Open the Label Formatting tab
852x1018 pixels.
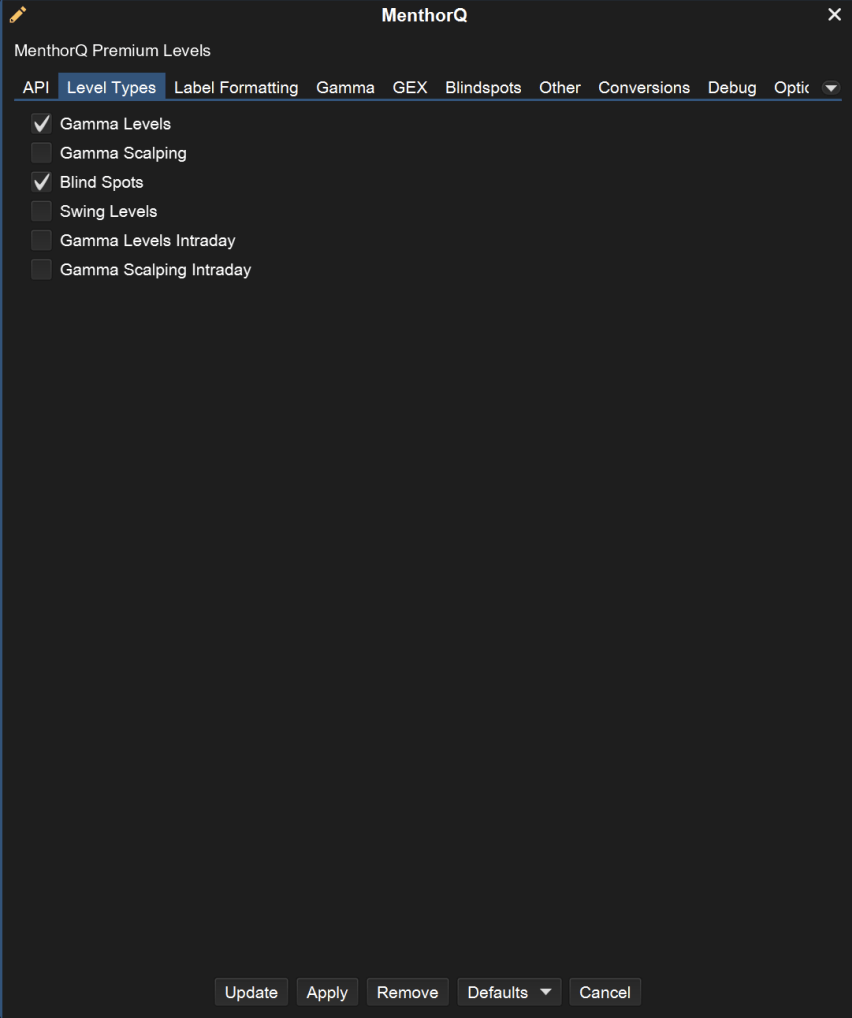point(236,87)
